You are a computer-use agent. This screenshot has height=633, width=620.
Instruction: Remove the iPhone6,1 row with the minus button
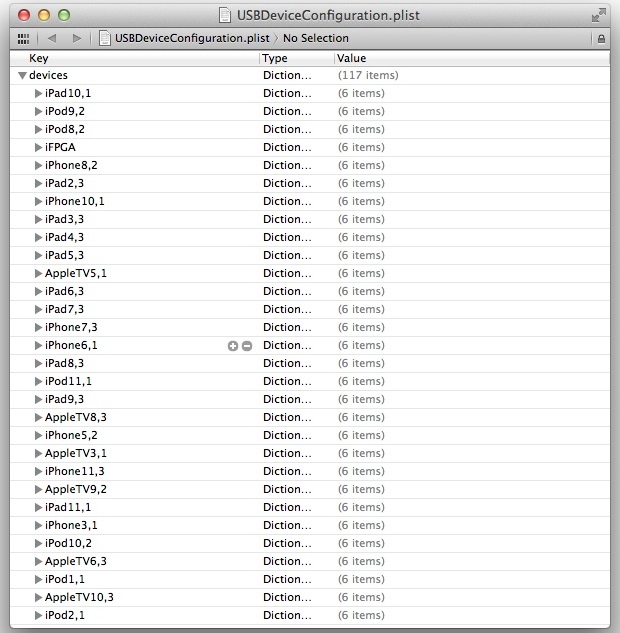click(x=247, y=346)
